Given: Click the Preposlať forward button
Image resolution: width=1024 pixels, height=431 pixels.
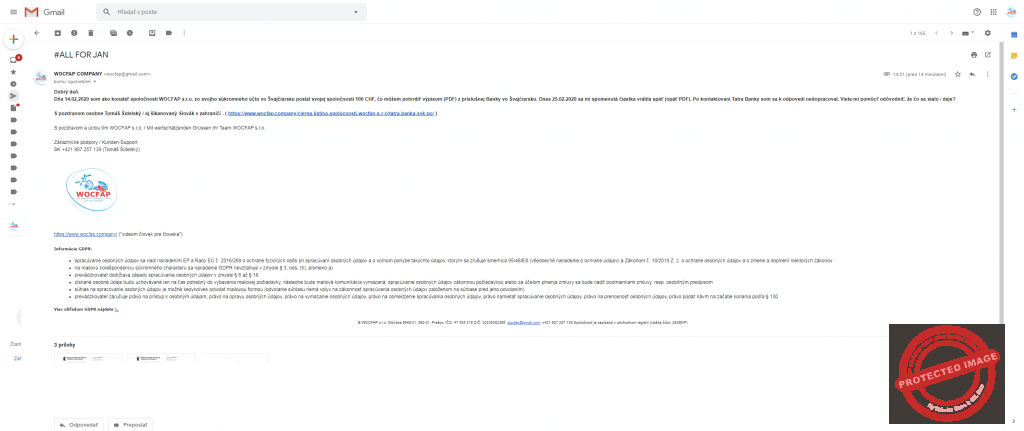Looking at the screenshot, I should (x=131, y=424).
